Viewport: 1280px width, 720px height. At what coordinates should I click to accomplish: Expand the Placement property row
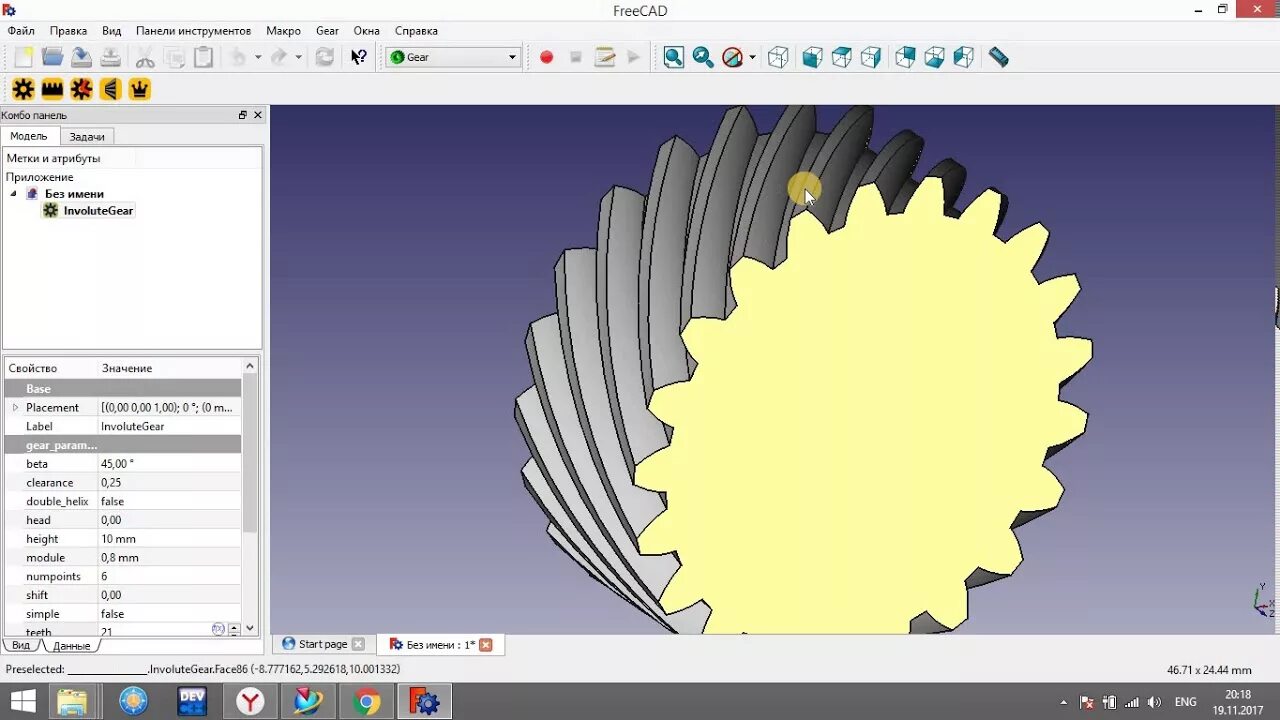15,407
